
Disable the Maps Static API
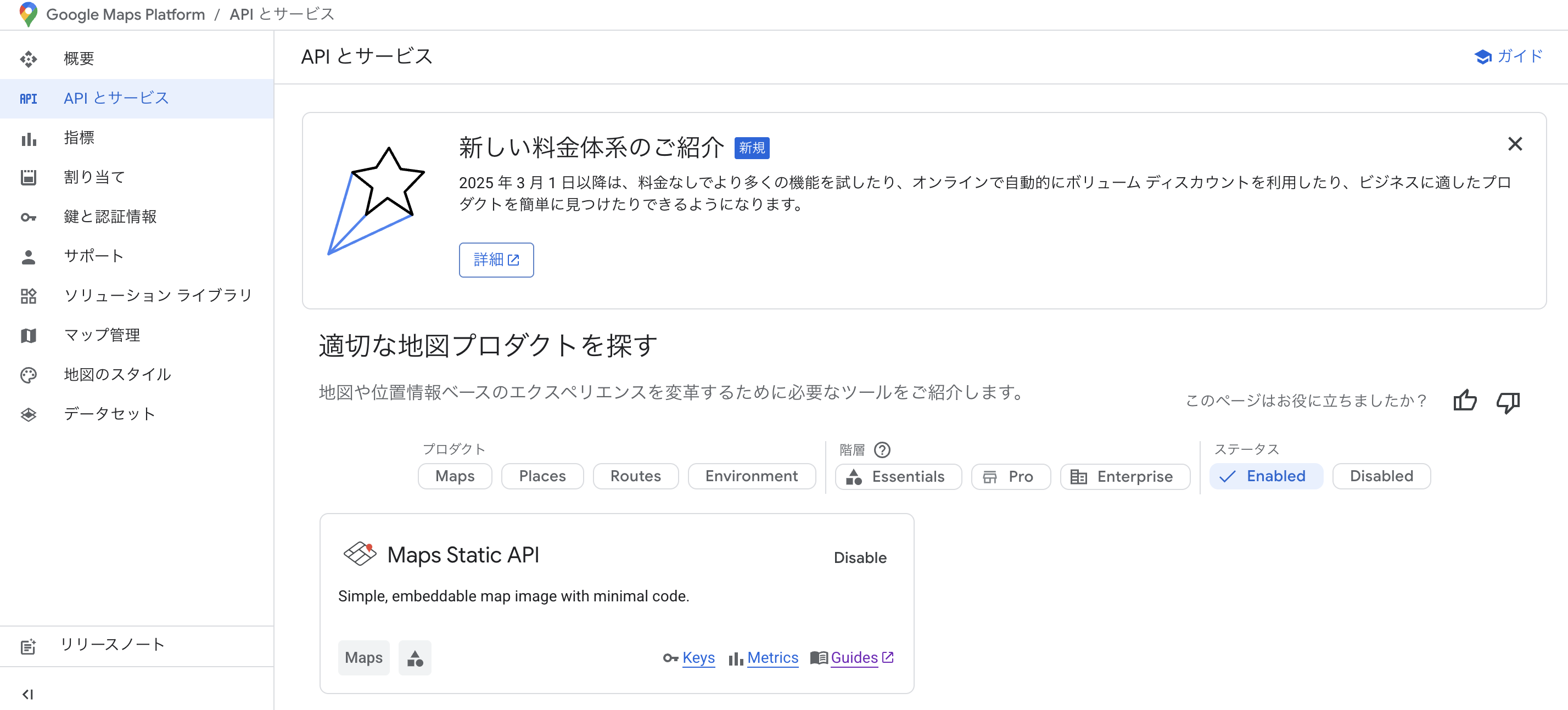860,557
